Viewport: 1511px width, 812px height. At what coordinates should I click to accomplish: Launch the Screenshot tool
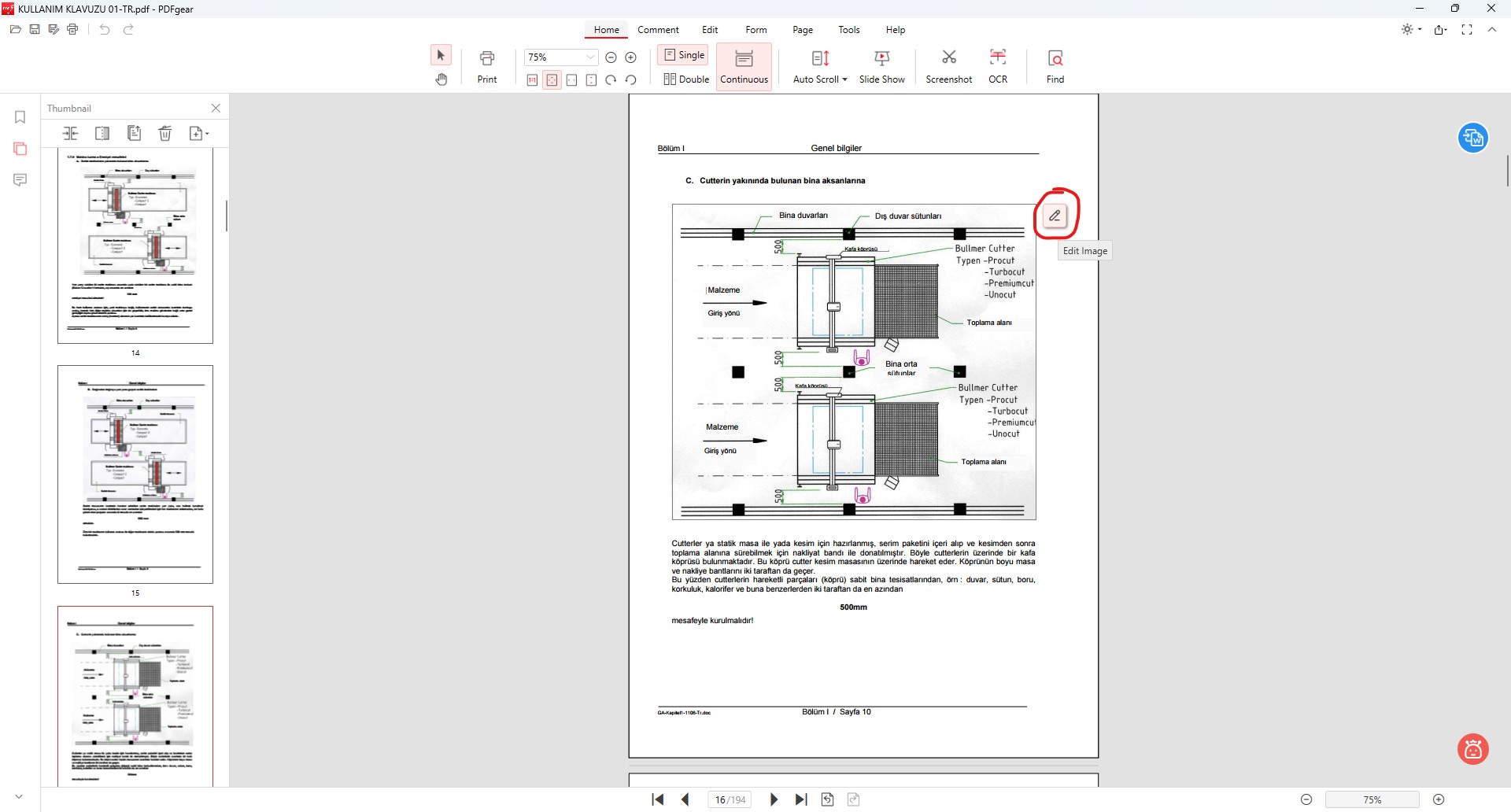(x=948, y=67)
